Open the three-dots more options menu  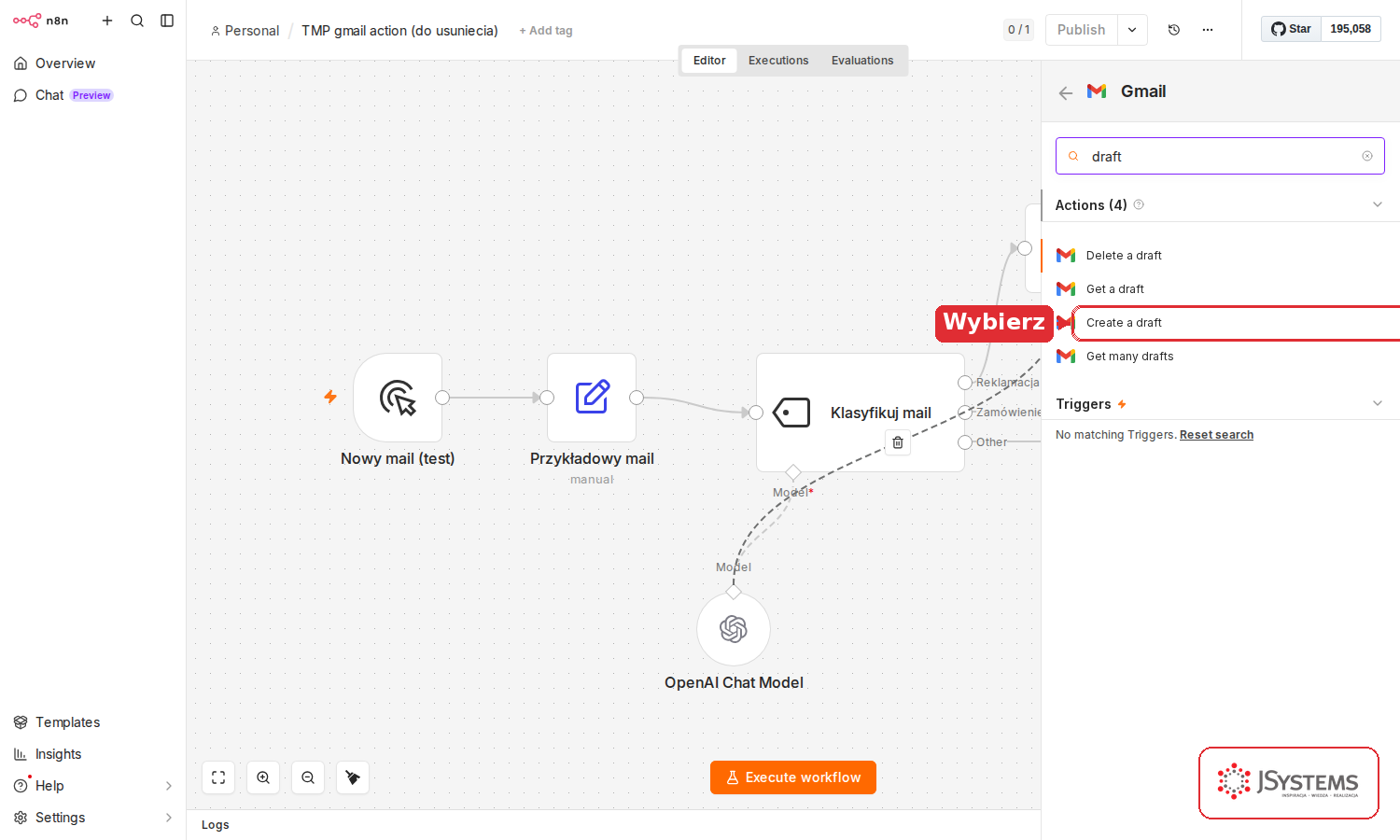(x=1208, y=30)
